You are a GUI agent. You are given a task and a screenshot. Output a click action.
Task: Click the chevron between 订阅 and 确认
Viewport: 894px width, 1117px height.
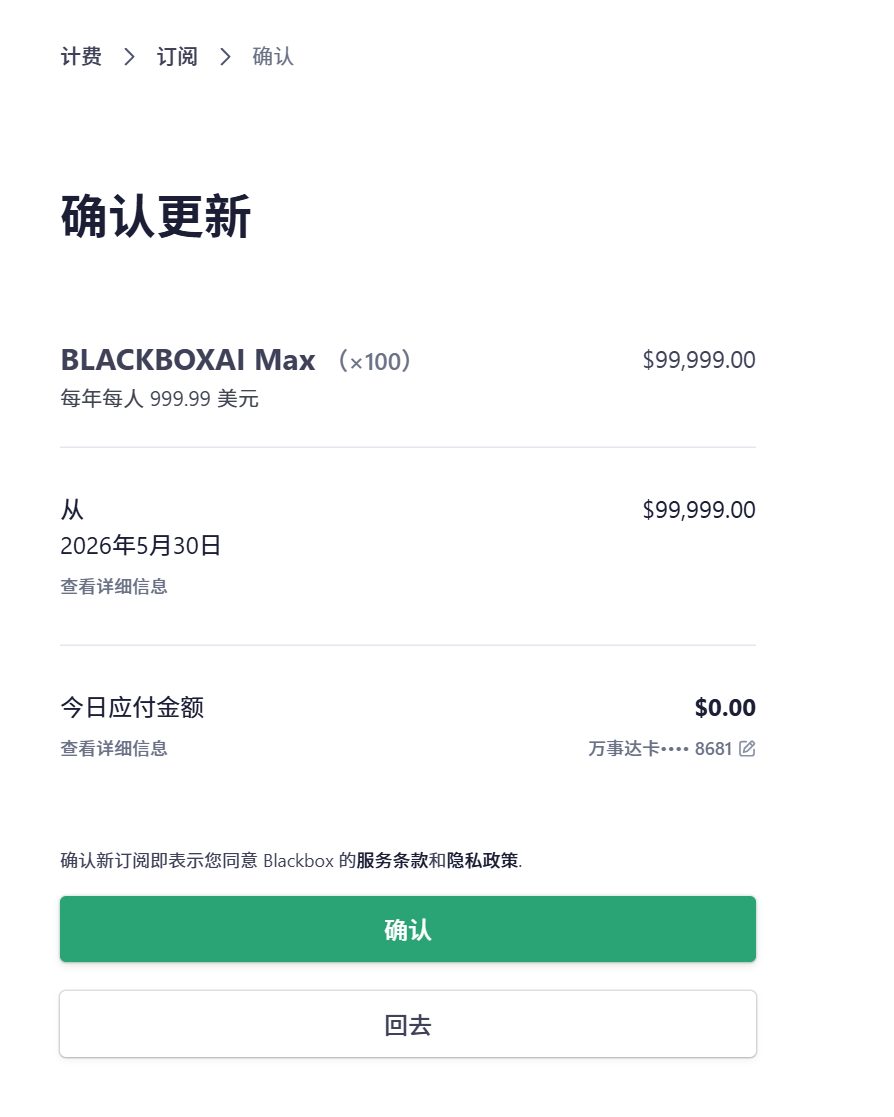[225, 57]
